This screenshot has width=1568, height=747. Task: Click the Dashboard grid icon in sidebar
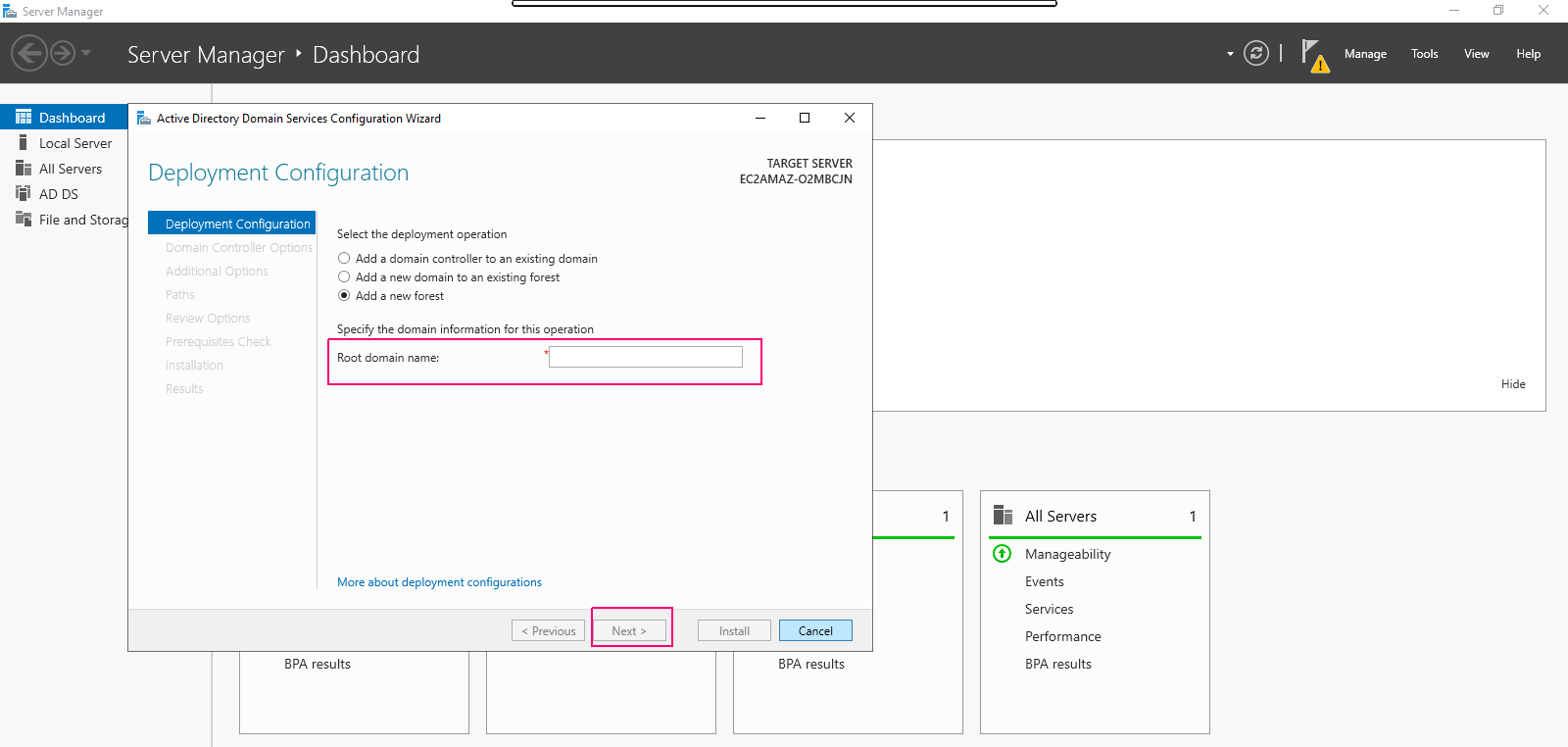coord(24,117)
